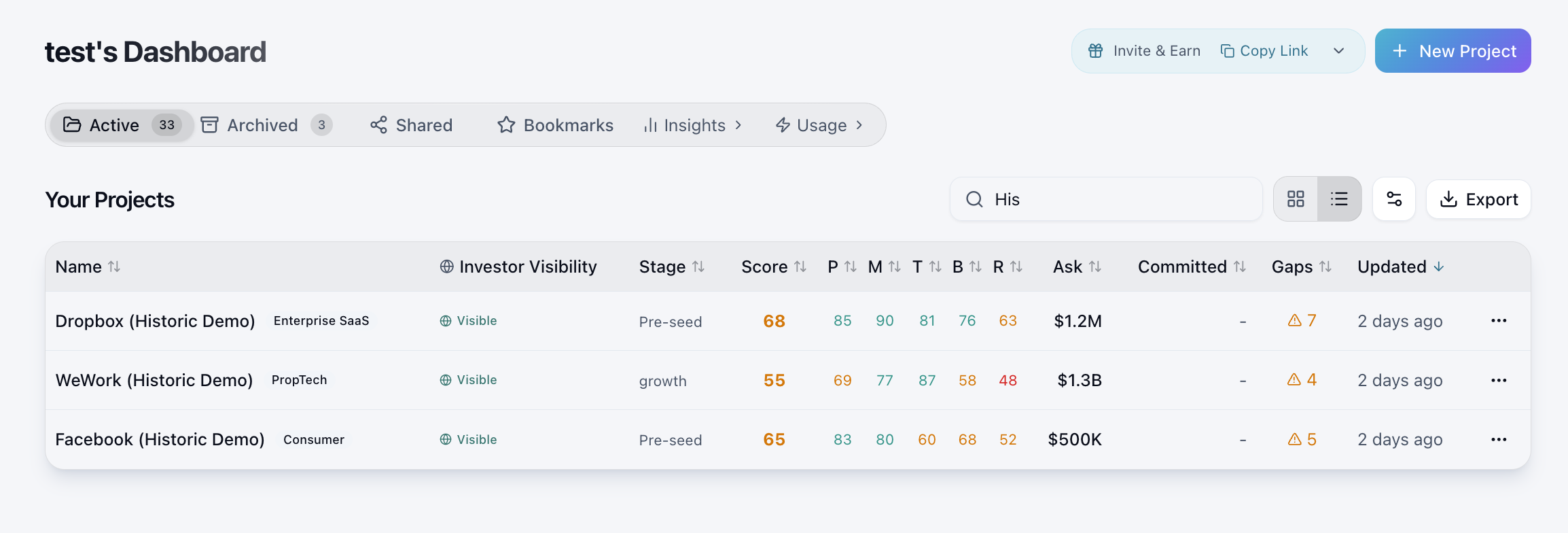Click the score 55 for WeWork
Viewport: 1568px width, 533px height.
774,380
